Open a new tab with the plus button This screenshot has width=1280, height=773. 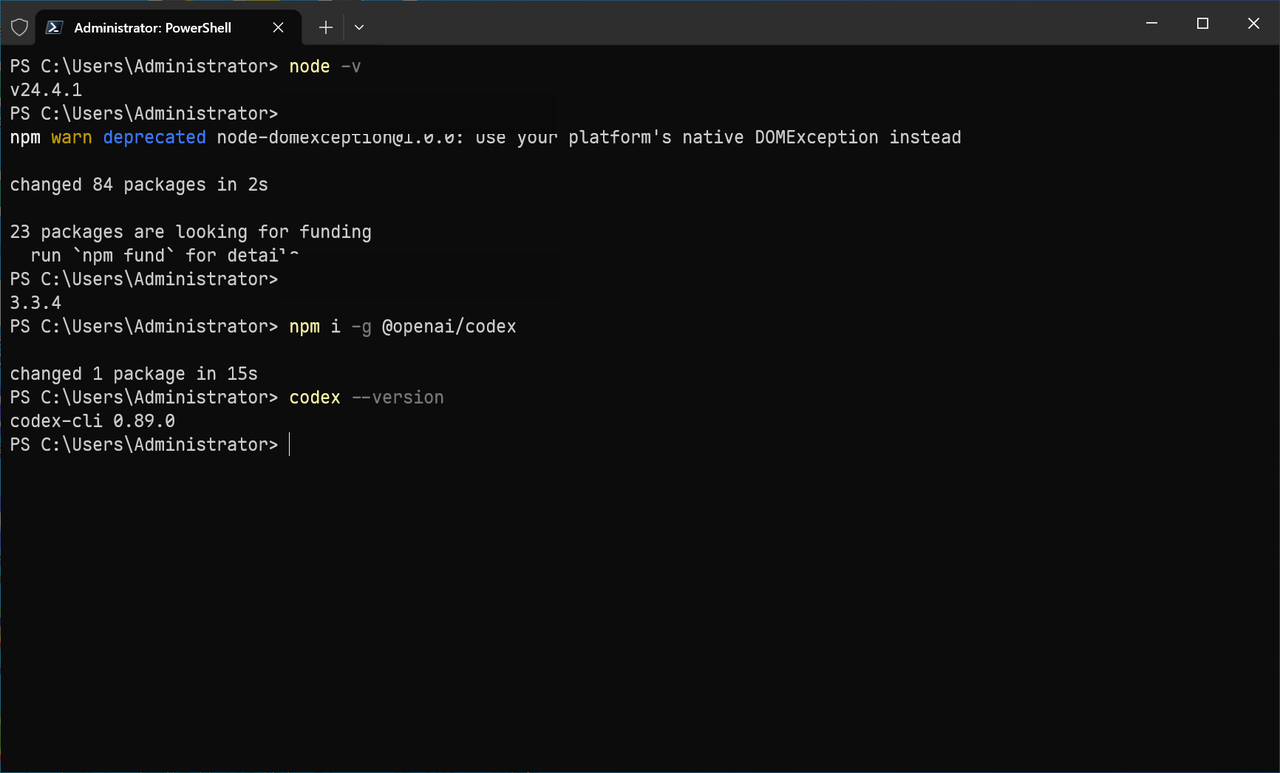[325, 27]
